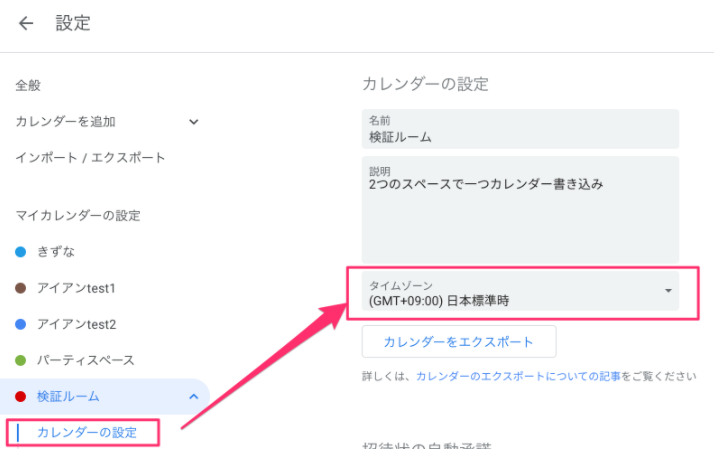Select the アイアンtest2 calendar entry

click(77, 324)
